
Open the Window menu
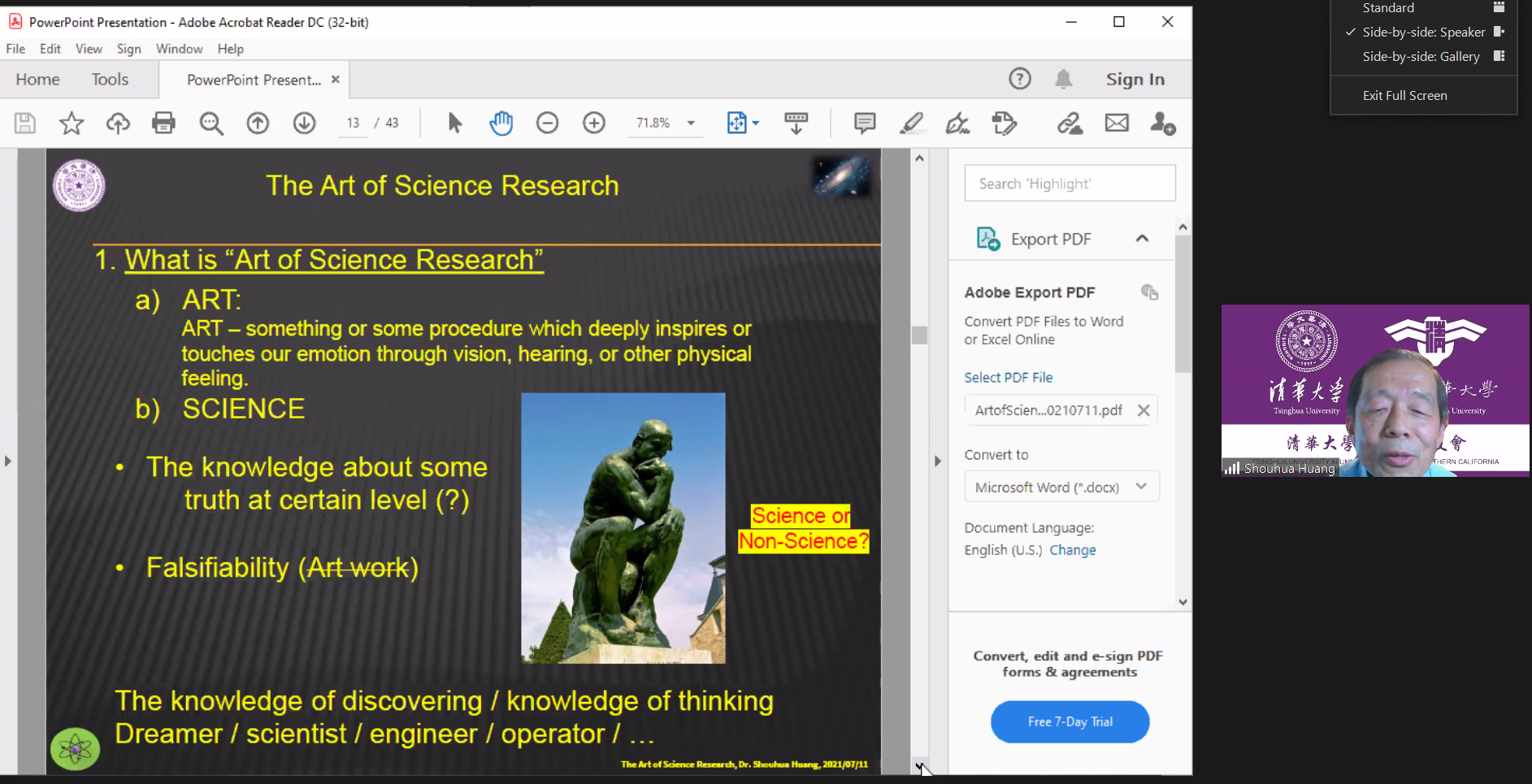click(180, 49)
